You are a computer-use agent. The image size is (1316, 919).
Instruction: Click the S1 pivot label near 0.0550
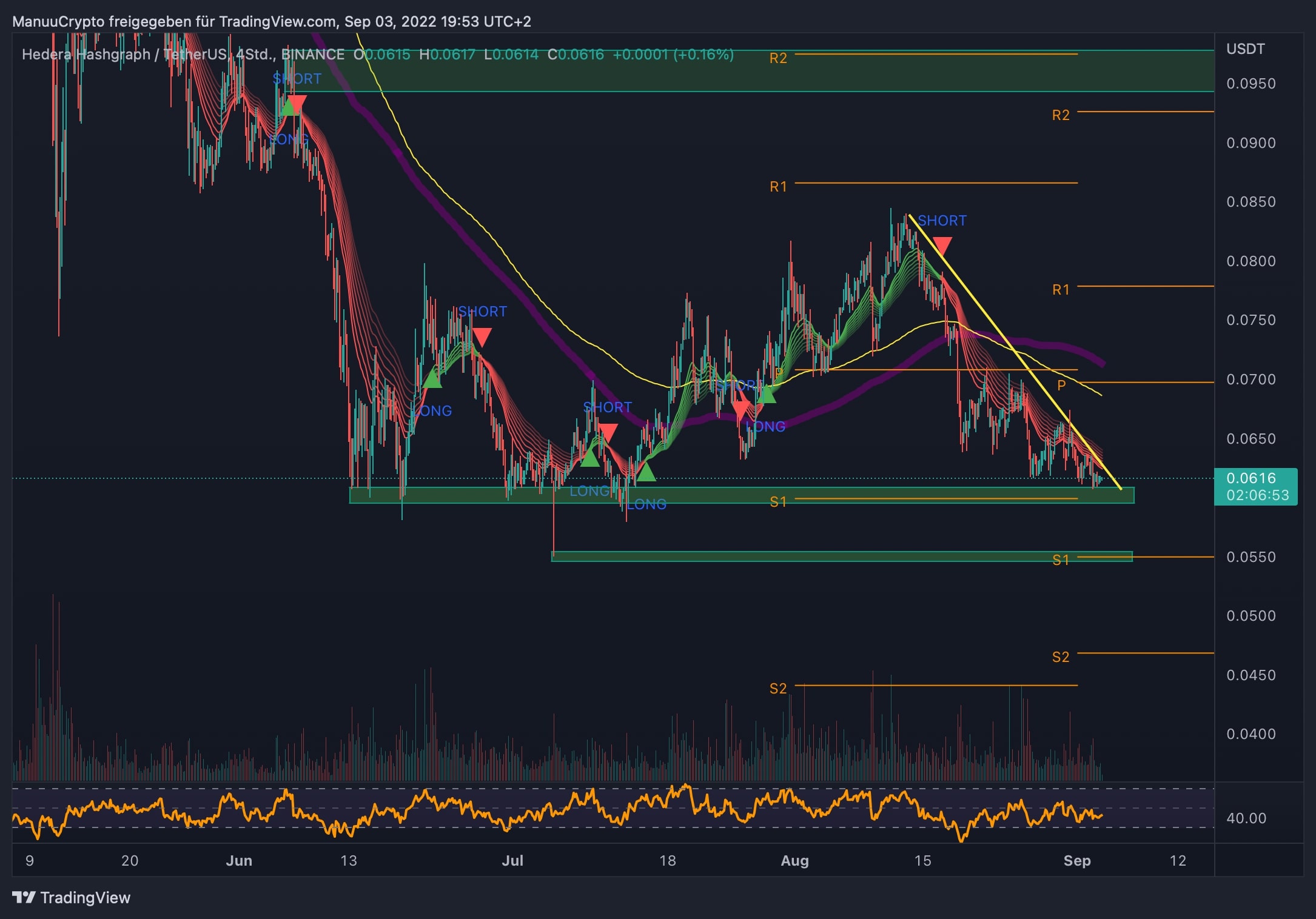coord(1061,560)
